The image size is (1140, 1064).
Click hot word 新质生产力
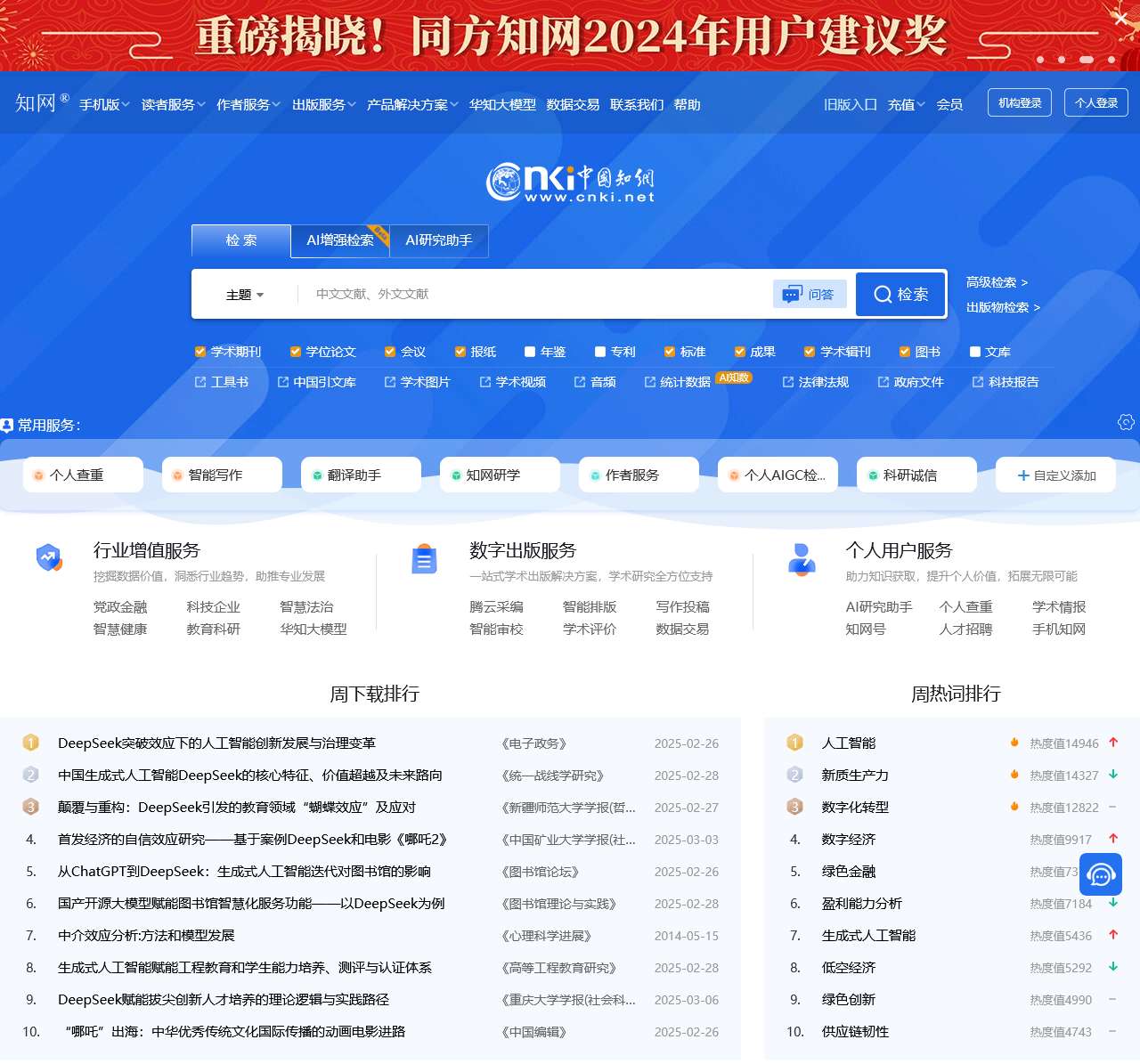click(855, 776)
